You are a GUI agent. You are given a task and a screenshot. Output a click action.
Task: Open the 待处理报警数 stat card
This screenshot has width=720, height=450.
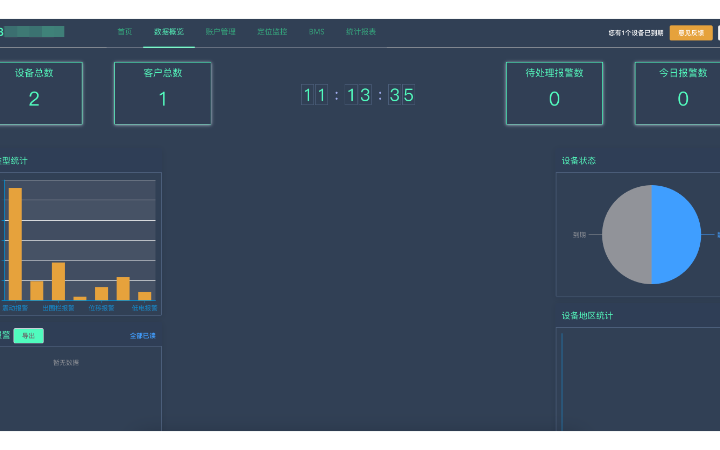tap(554, 93)
